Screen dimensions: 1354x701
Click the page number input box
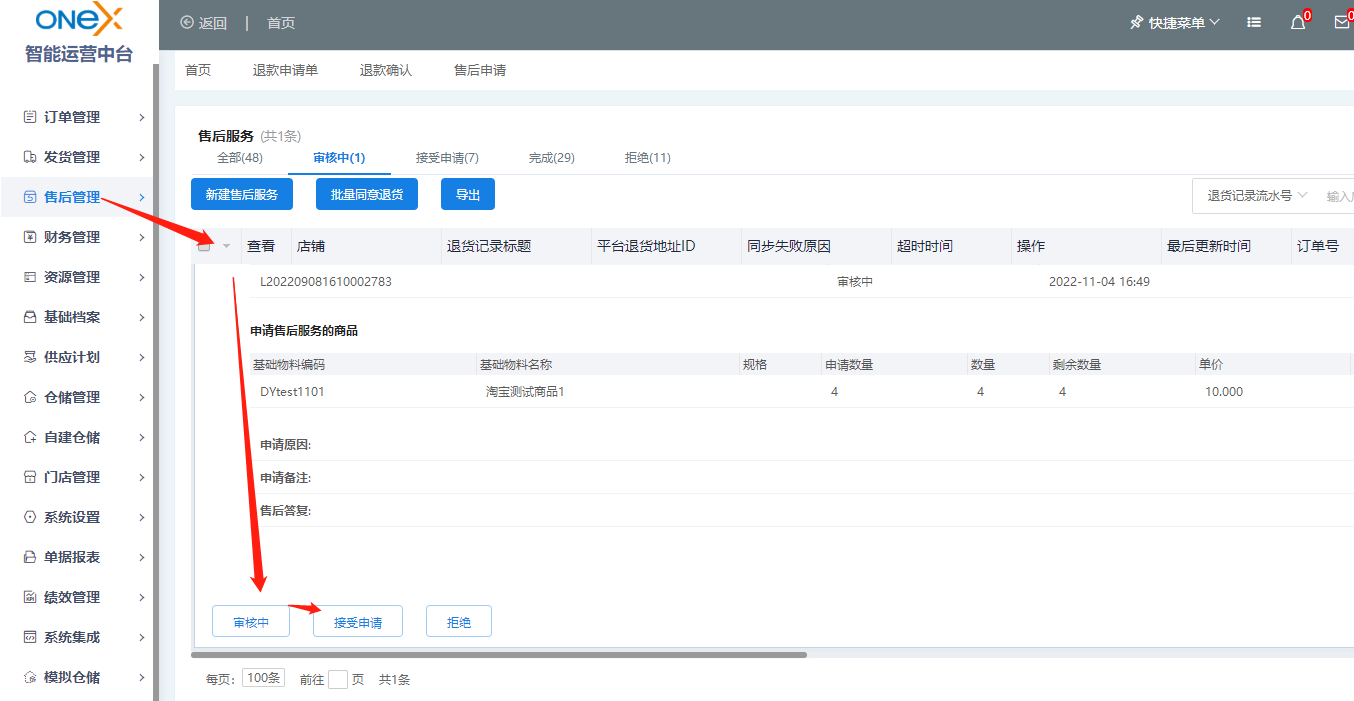338,679
